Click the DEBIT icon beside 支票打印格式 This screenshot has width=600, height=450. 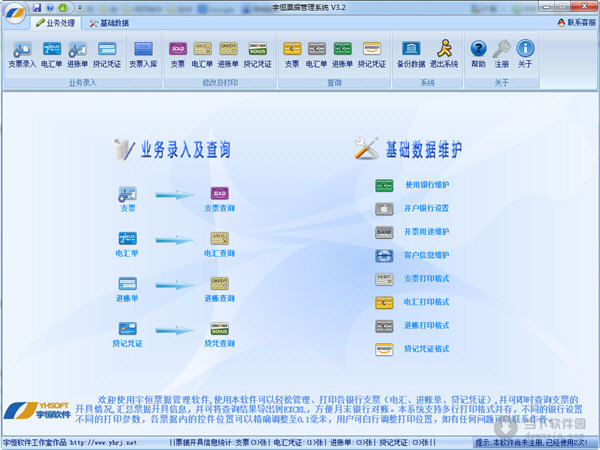384,279
